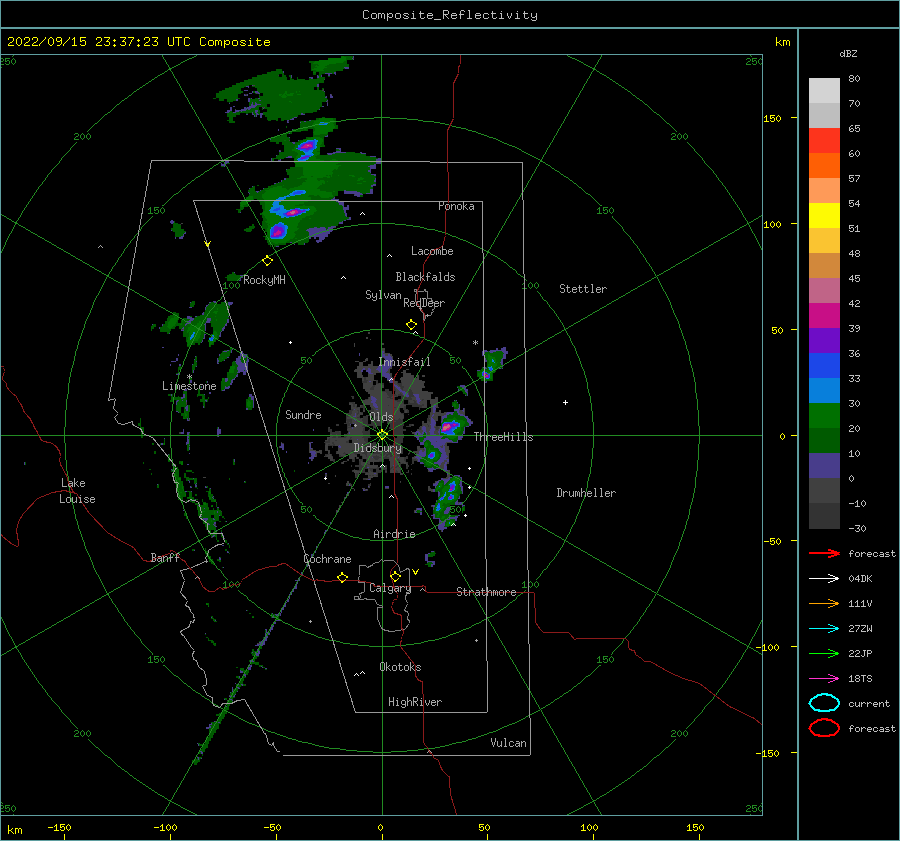Select the light gray top swatch in dBZ scale
Viewport: 900px width, 841px height.
coord(824,90)
